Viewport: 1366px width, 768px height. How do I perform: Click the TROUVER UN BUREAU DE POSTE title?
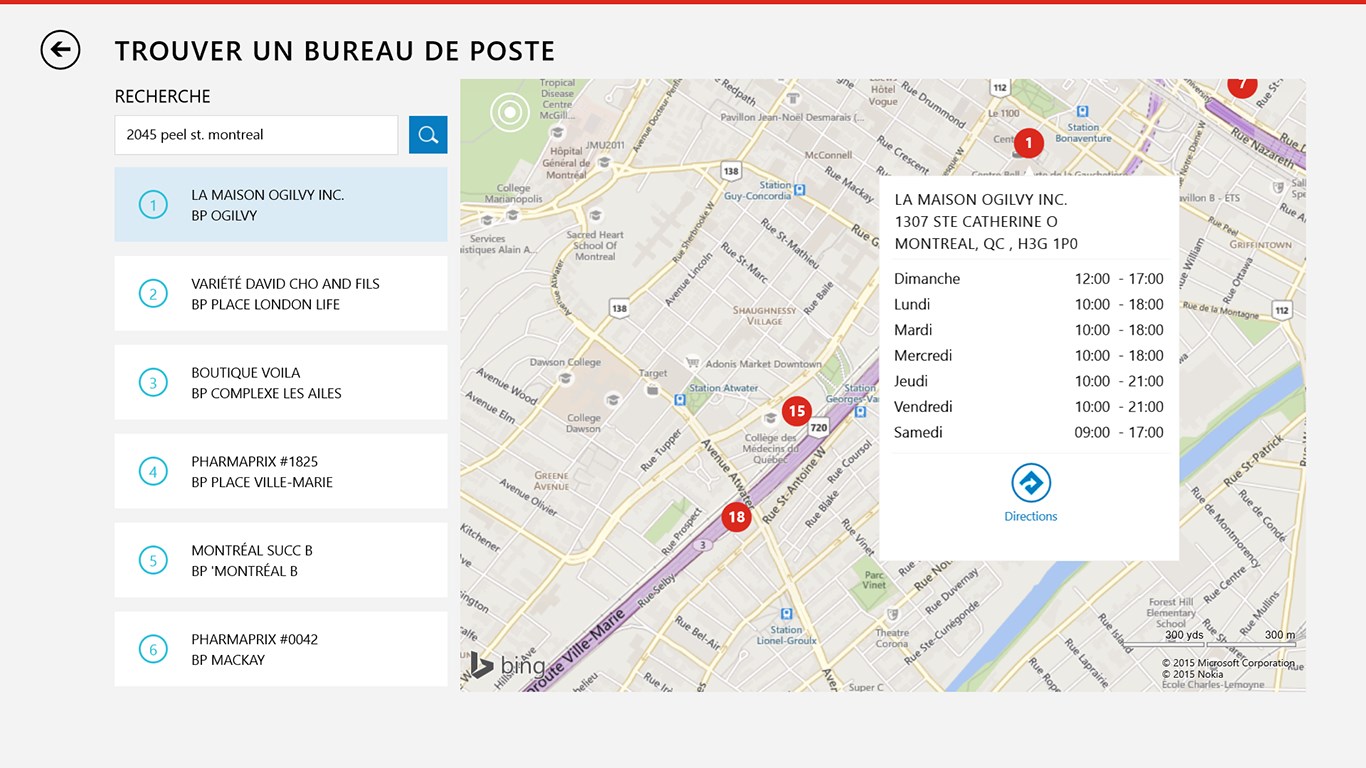pos(335,51)
